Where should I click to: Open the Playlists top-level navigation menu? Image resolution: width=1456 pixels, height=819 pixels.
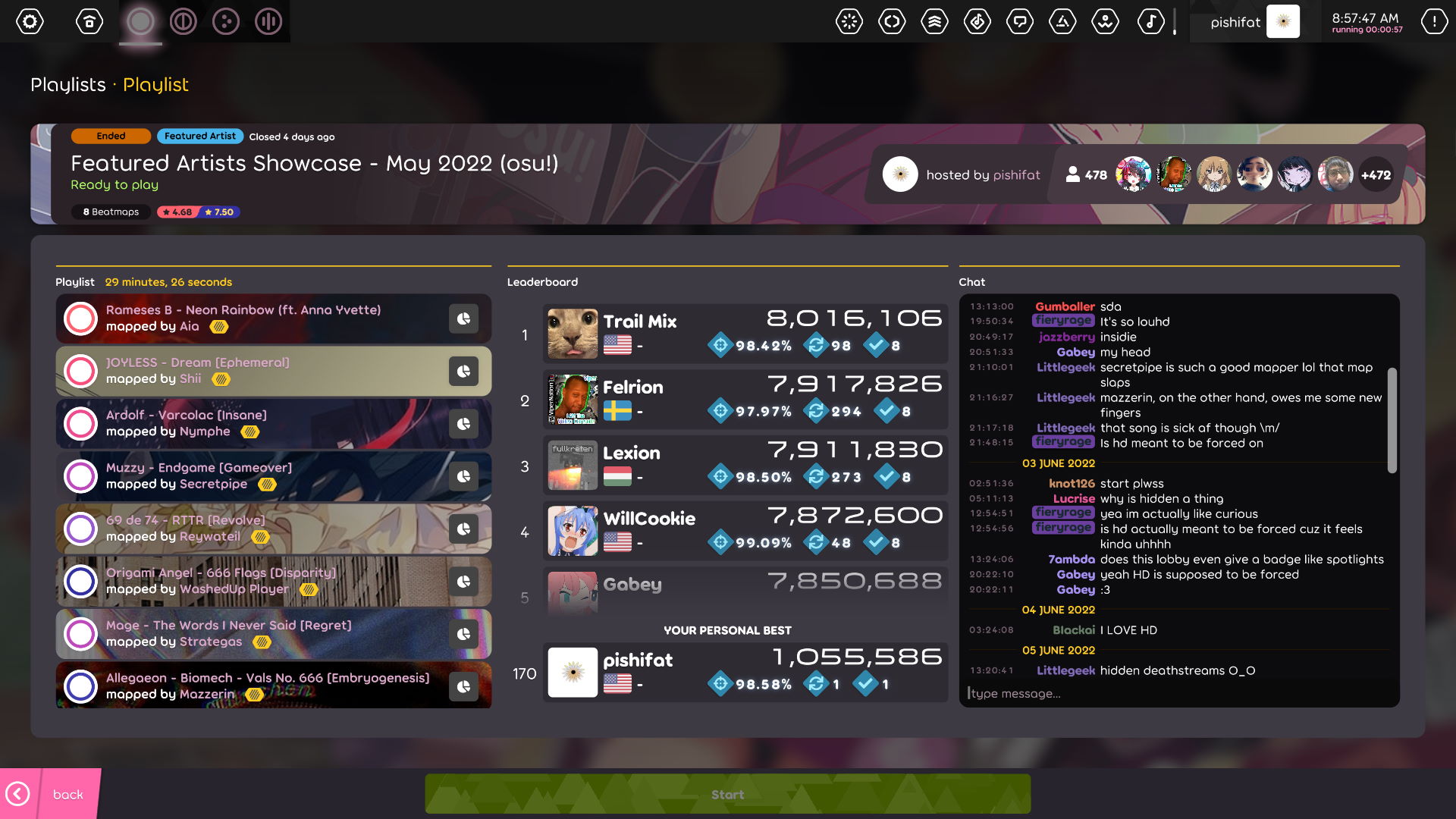[x=68, y=83]
